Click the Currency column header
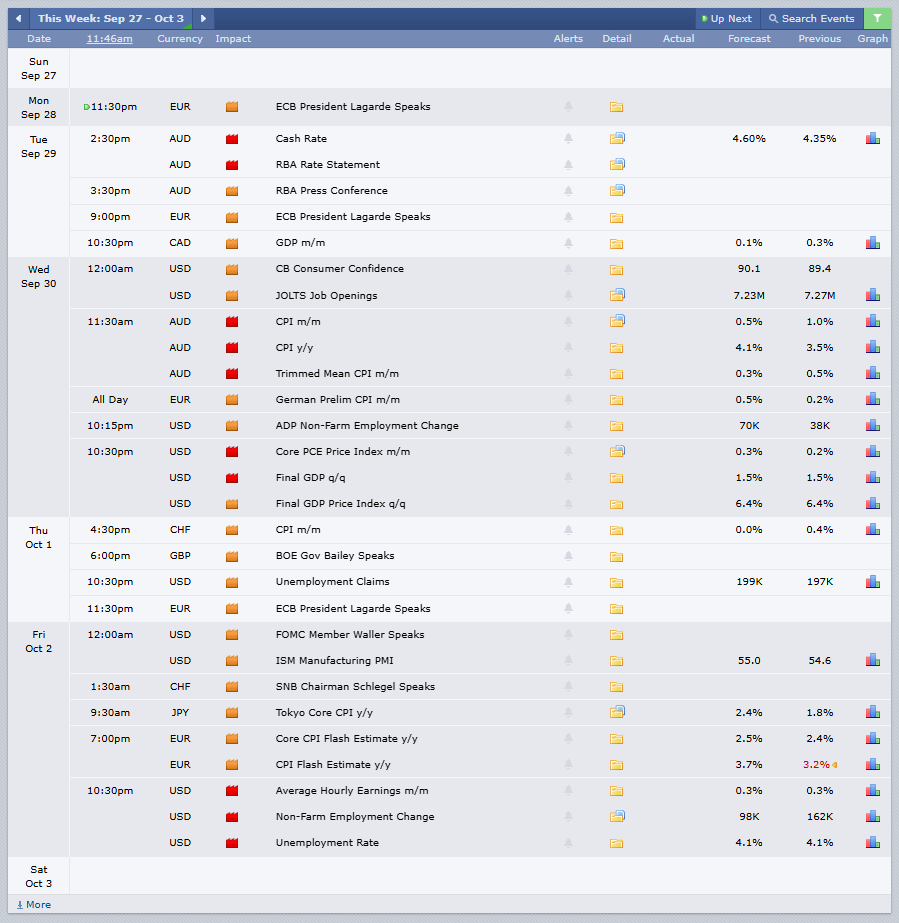Viewport: 899px width, 923px height. click(x=180, y=39)
